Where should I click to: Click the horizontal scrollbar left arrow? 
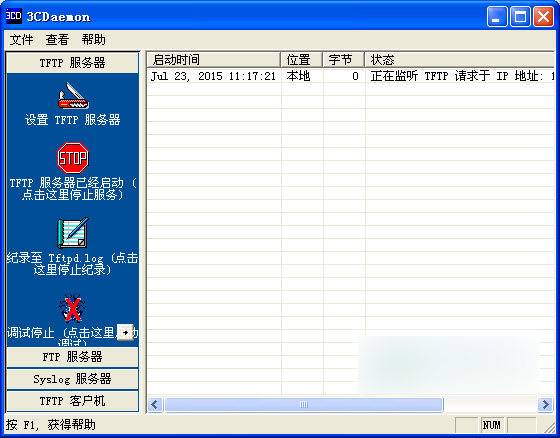click(155, 405)
